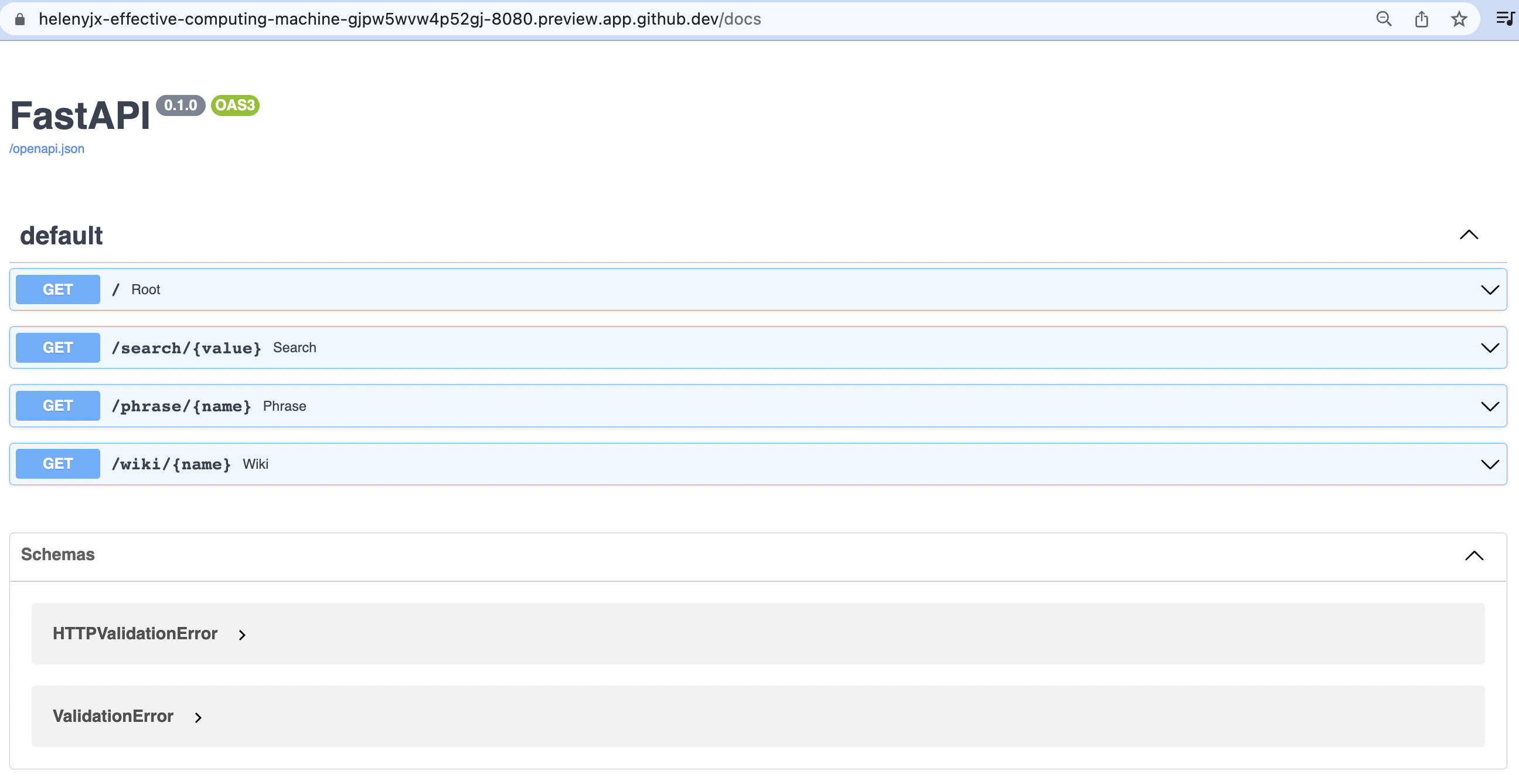Click the OAS3 badge
Image resolution: width=1519 pixels, height=784 pixels.
pos(234,105)
